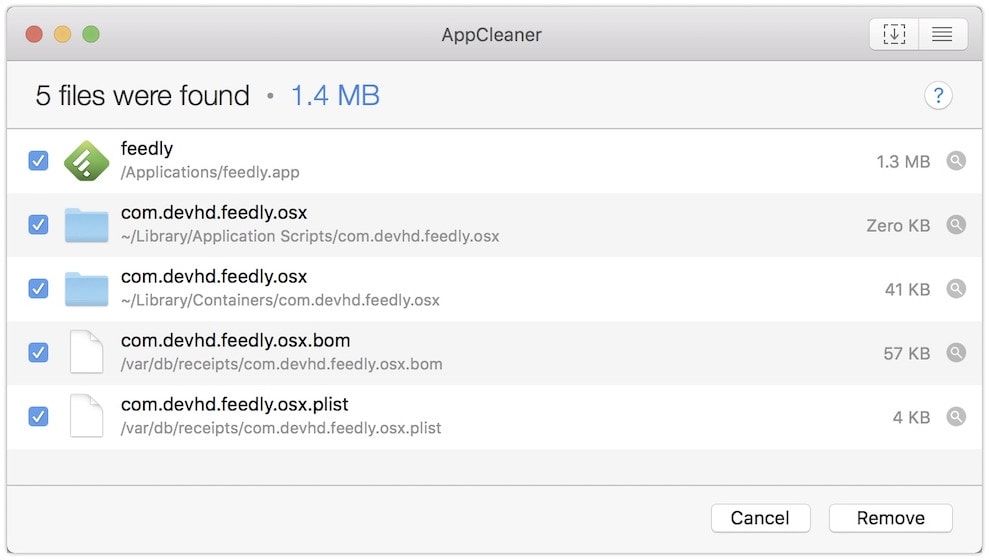Viewport: 989px width, 560px height.
Task: Click the Application Scripts folder icon
Action: (x=86, y=225)
